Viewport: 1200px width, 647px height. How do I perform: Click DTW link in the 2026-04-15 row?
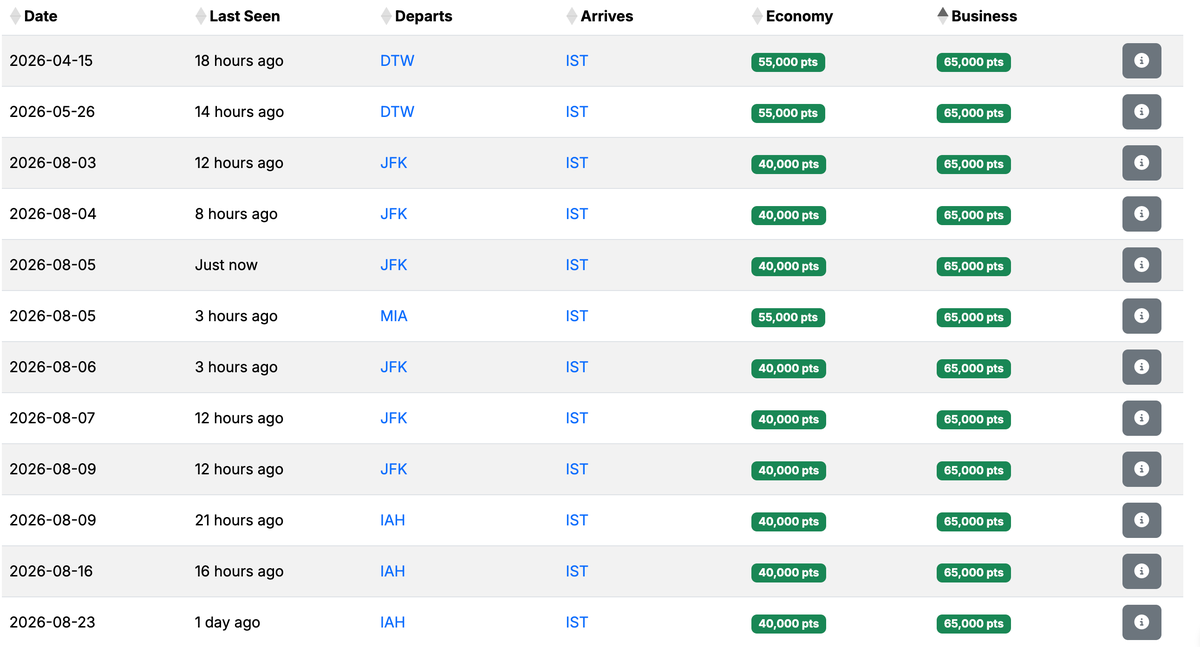(397, 61)
